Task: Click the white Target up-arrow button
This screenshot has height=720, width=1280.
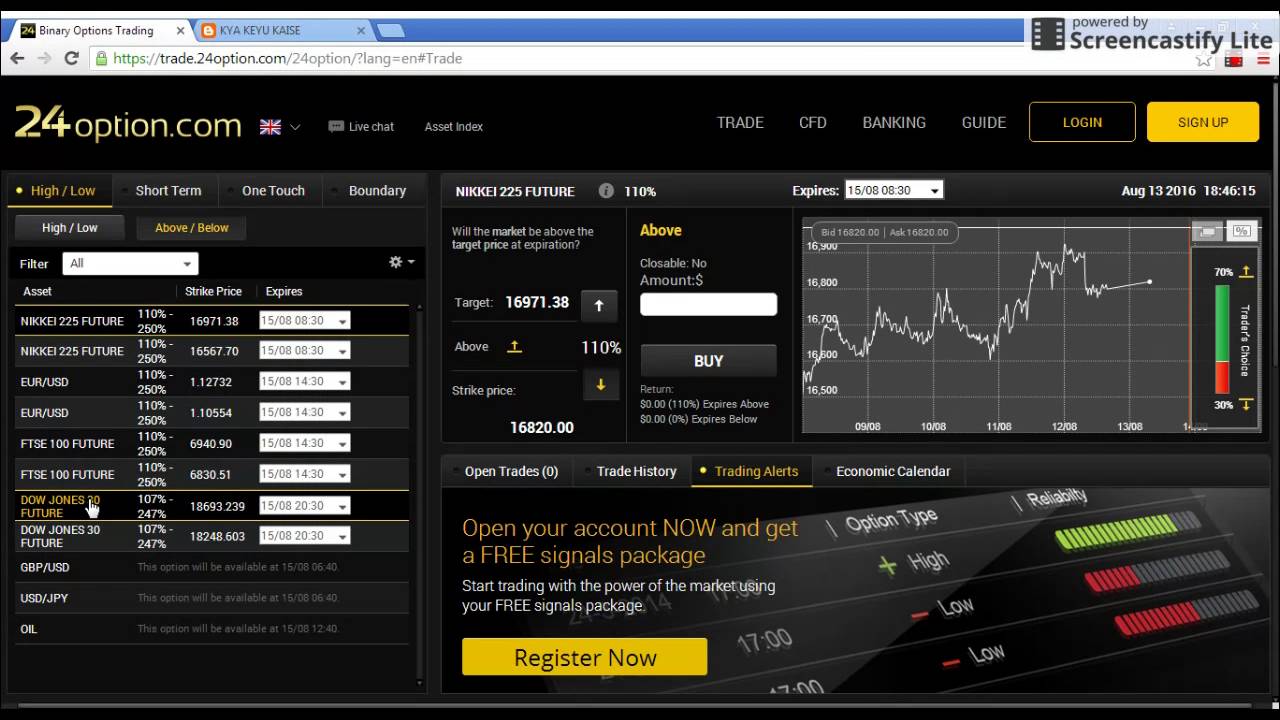Action: click(599, 306)
